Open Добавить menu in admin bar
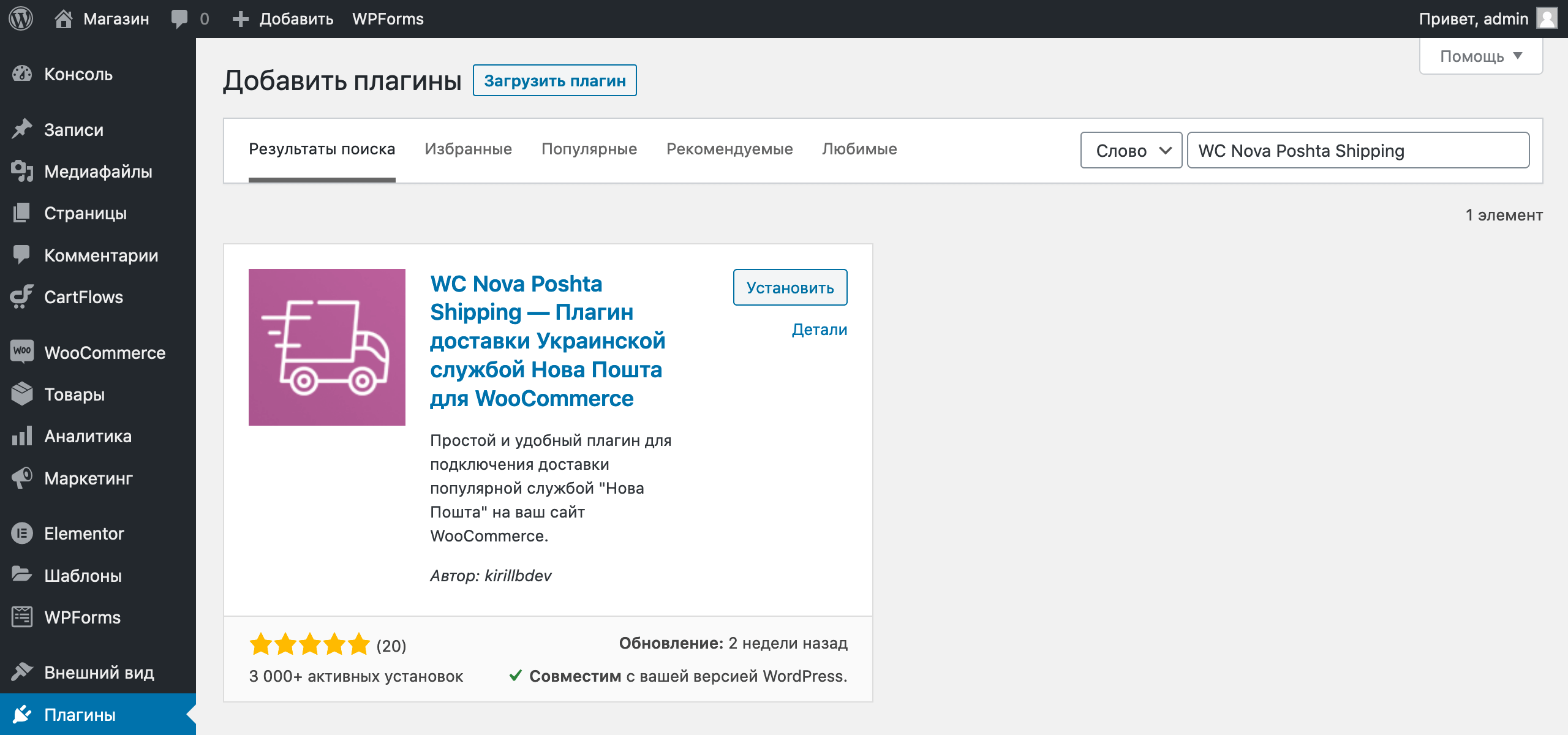 (x=296, y=19)
